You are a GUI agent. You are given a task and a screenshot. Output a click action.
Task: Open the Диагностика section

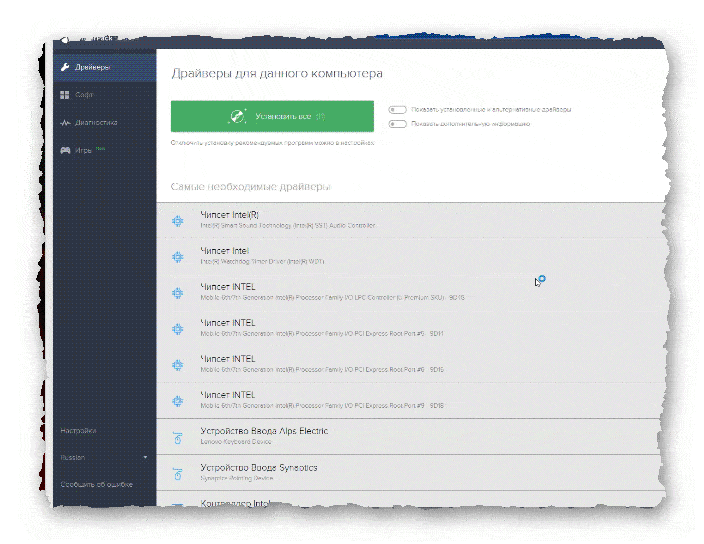(x=105, y=122)
